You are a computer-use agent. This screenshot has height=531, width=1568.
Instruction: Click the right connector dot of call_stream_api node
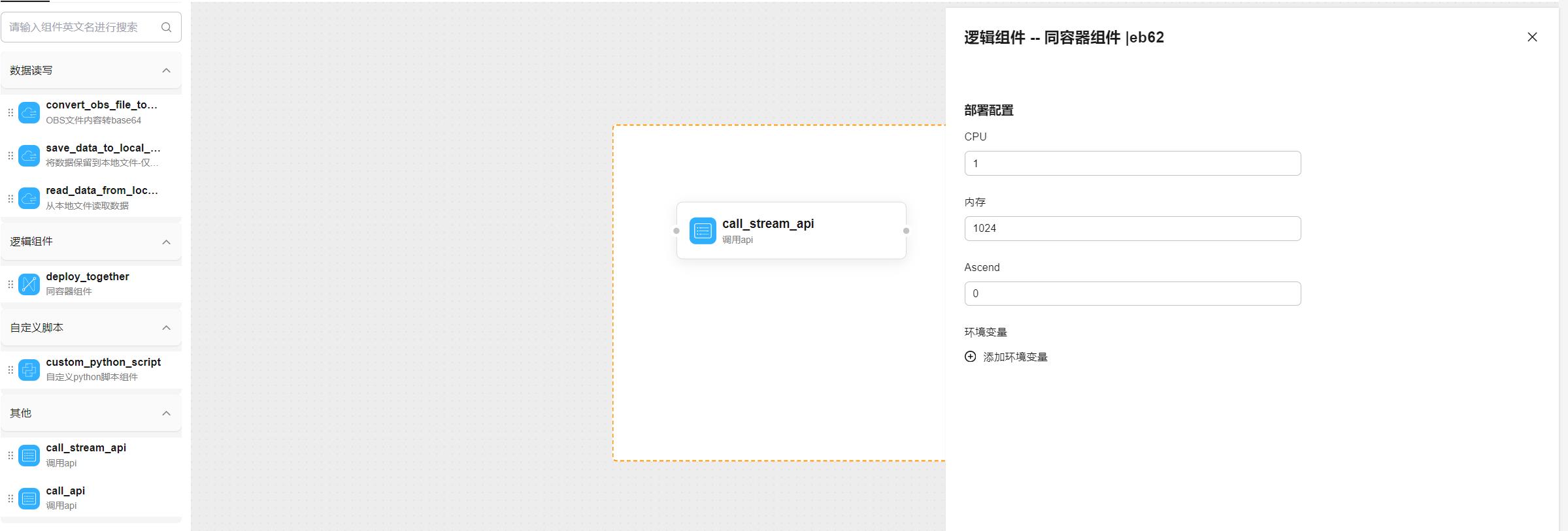pyautogui.click(x=906, y=231)
